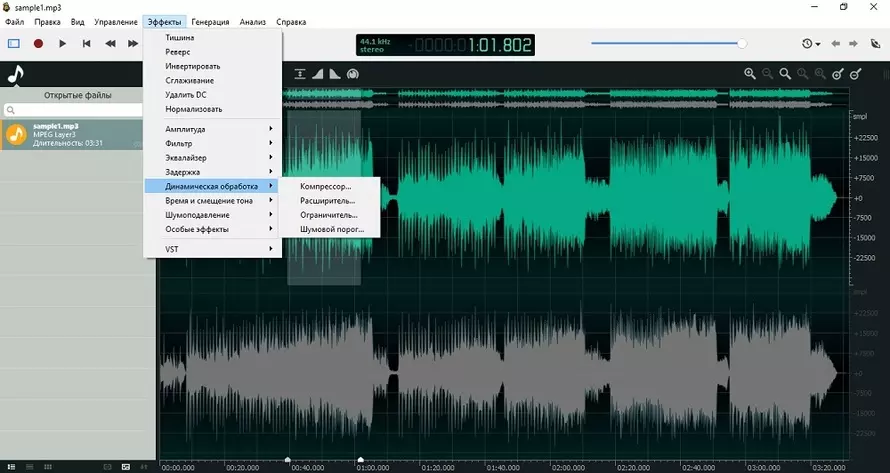Expand the Особые эффекты submenu
Image resolution: width=890 pixels, height=473 pixels.
[213, 229]
